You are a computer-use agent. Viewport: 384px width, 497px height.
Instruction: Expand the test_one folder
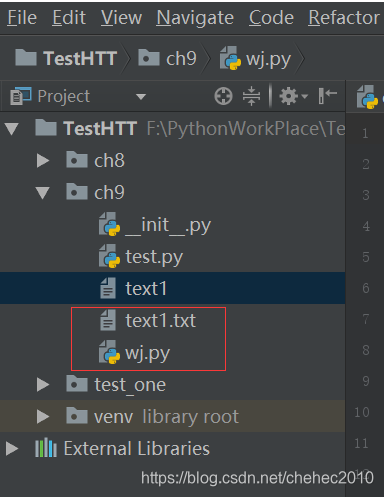coord(43,385)
